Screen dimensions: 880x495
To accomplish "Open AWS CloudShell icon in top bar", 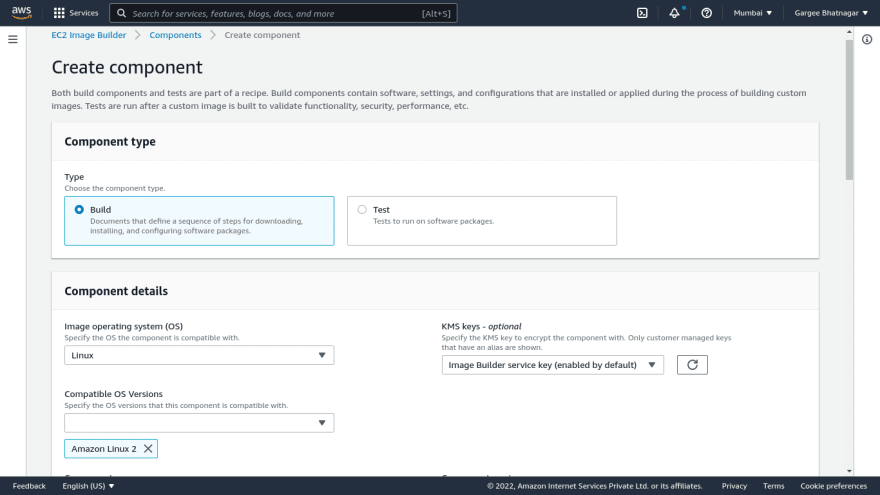I will click(642, 13).
